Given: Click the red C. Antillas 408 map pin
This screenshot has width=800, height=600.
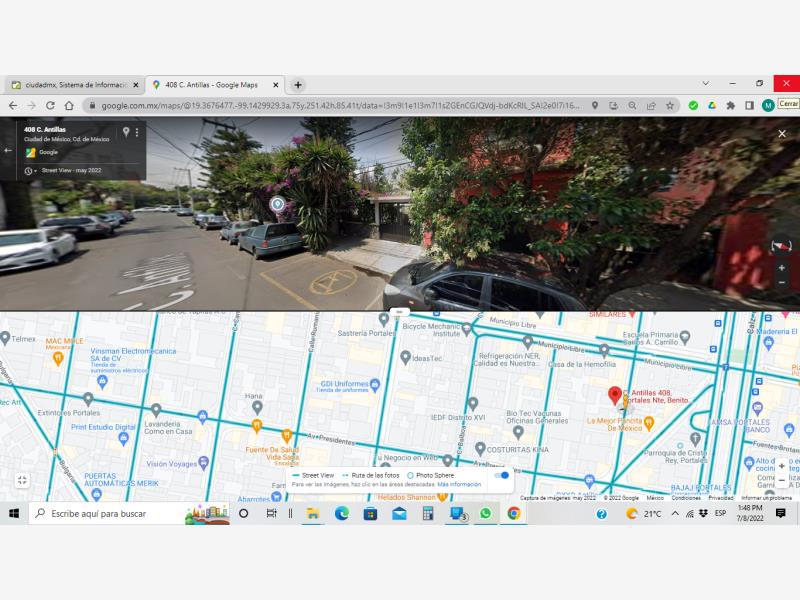Looking at the screenshot, I should point(615,395).
